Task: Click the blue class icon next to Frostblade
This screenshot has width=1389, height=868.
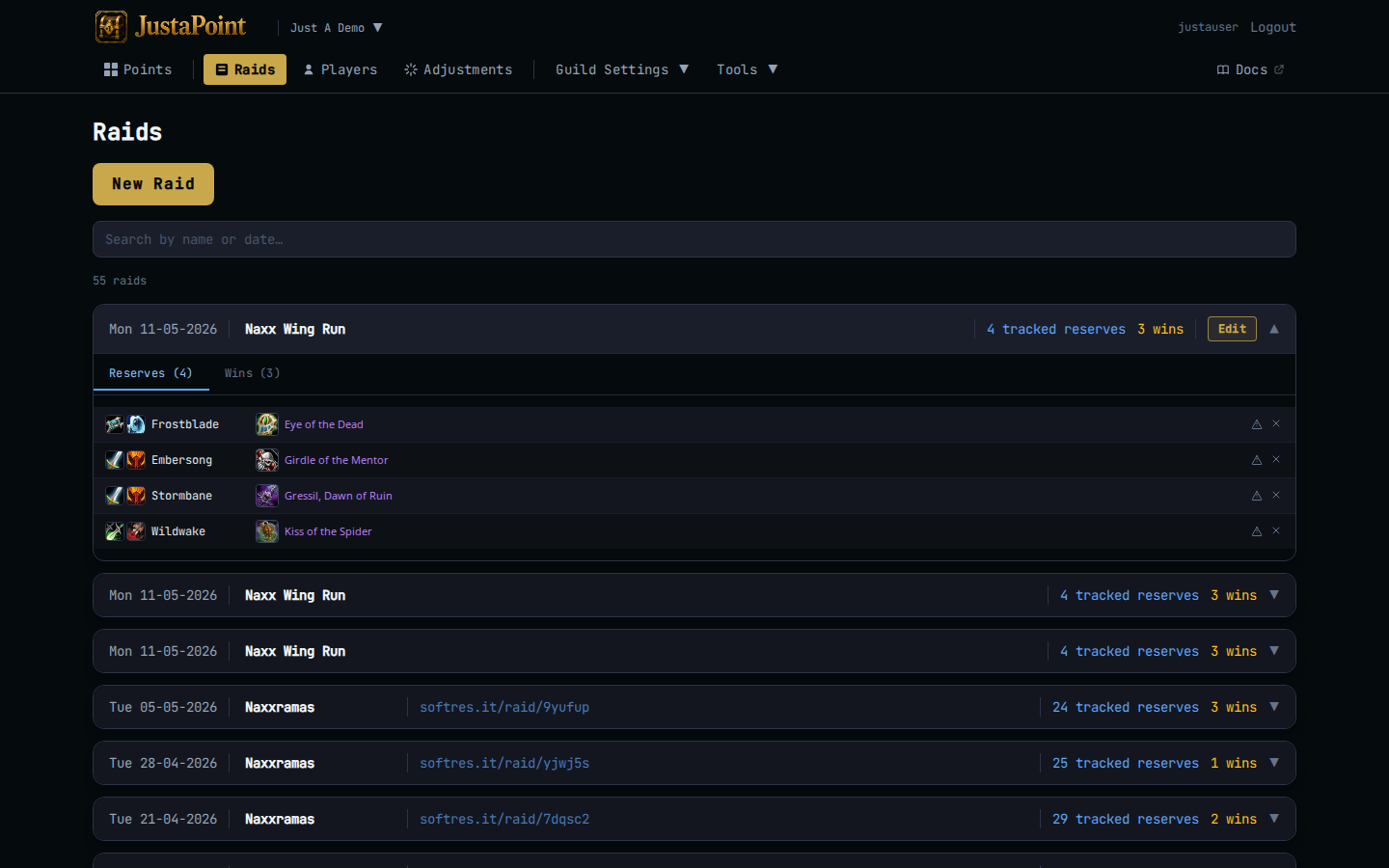Action: click(x=136, y=424)
